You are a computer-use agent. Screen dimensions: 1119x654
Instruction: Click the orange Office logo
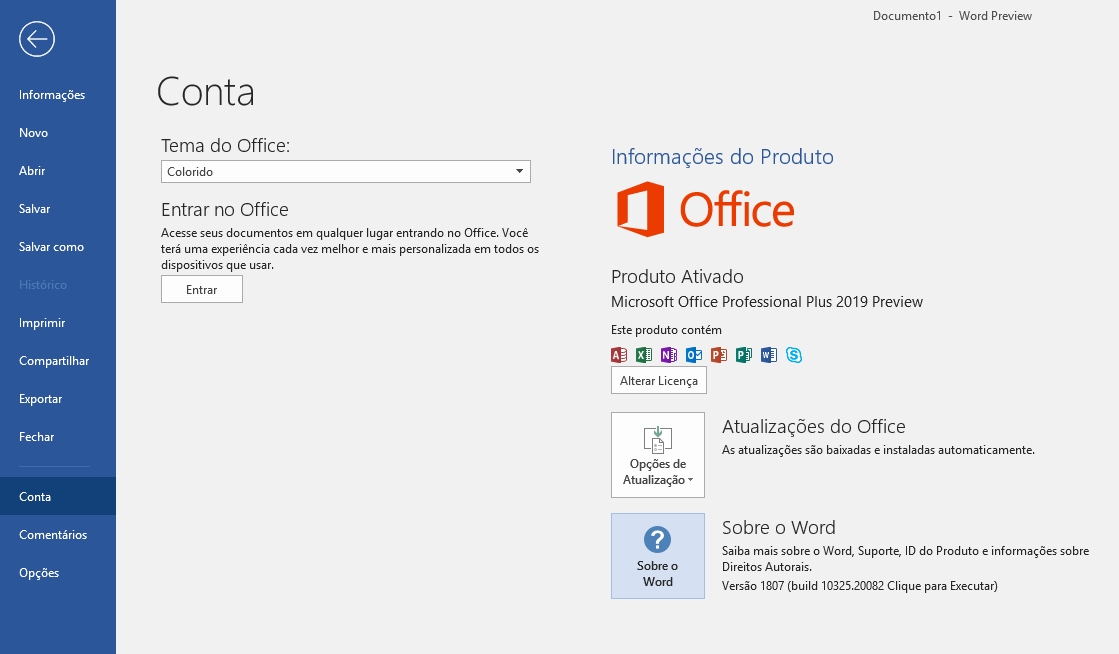coord(705,209)
